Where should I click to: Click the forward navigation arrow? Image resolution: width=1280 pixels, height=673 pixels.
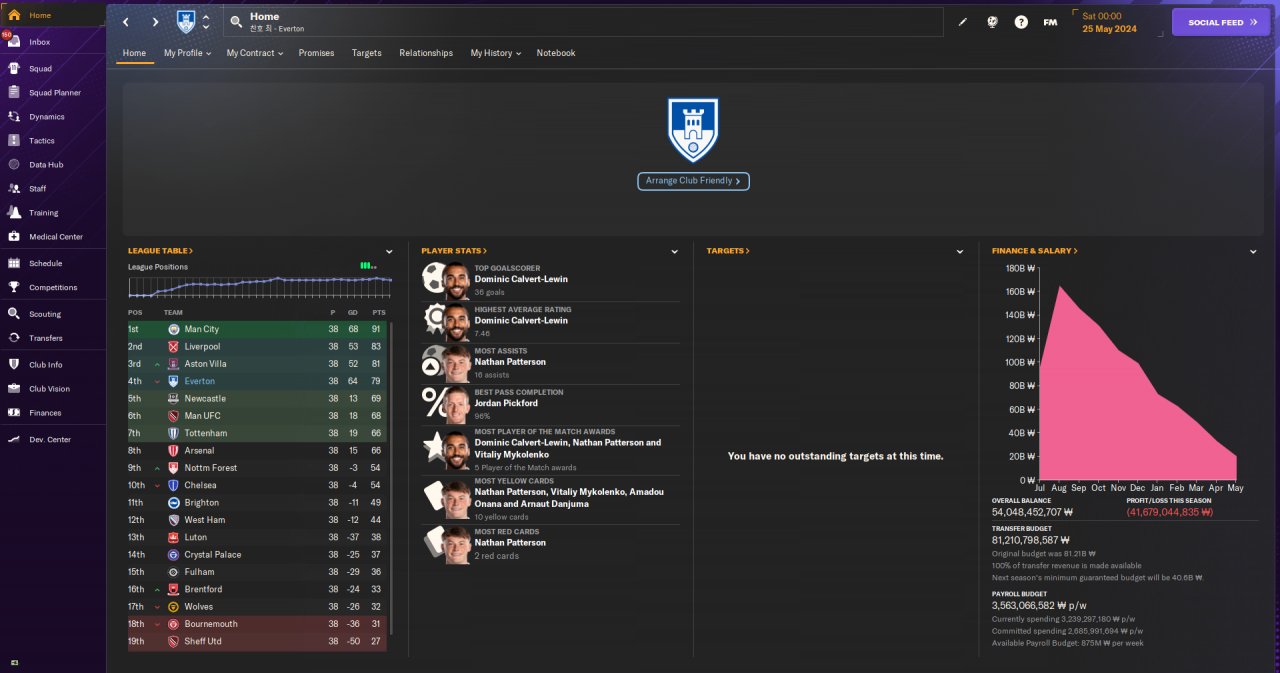tap(155, 22)
